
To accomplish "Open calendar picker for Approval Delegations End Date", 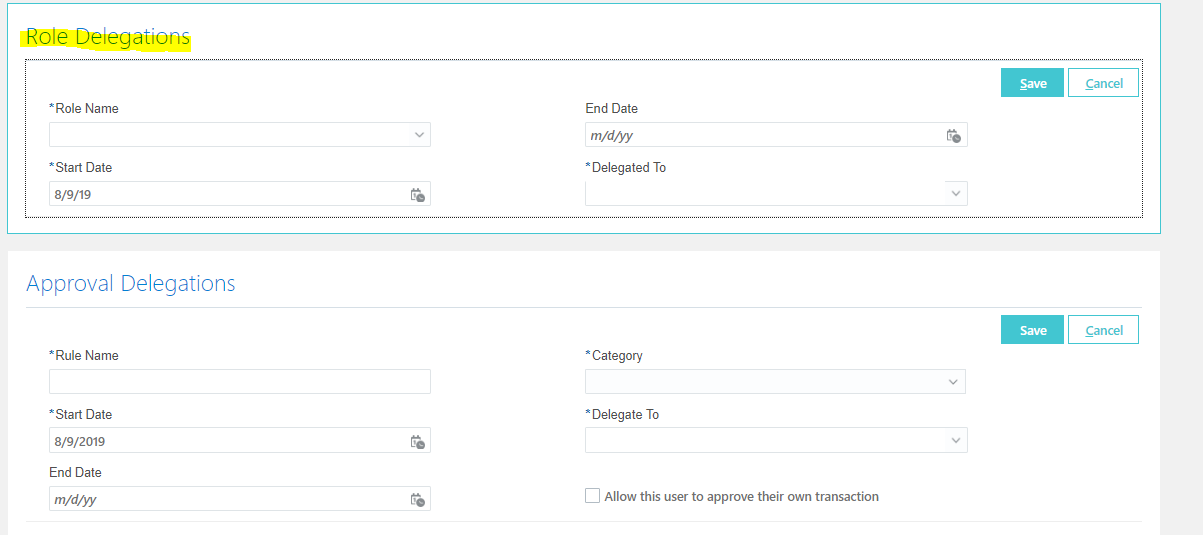I will (x=418, y=500).
